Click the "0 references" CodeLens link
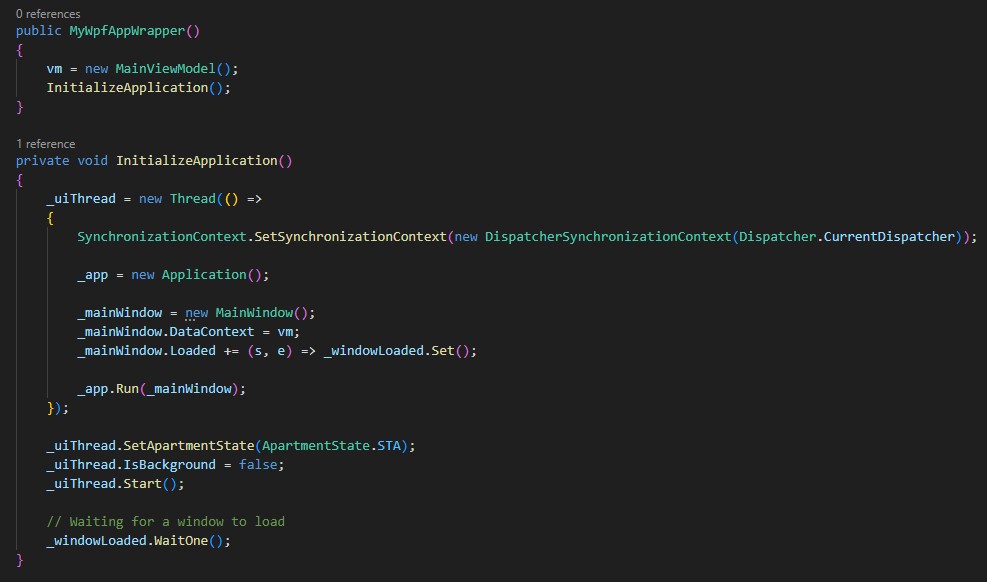The width and height of the screenshot is (987, 582). (48, 14)
